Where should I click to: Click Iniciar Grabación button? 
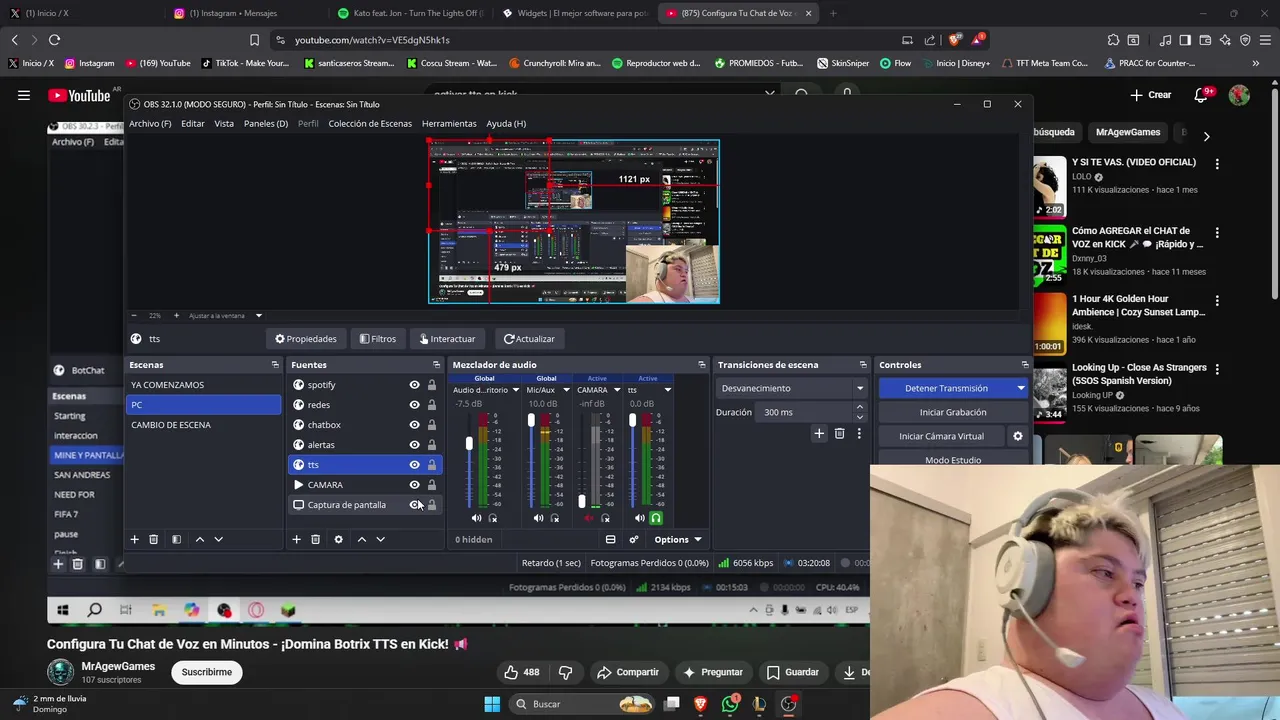[x=953, y=412]
